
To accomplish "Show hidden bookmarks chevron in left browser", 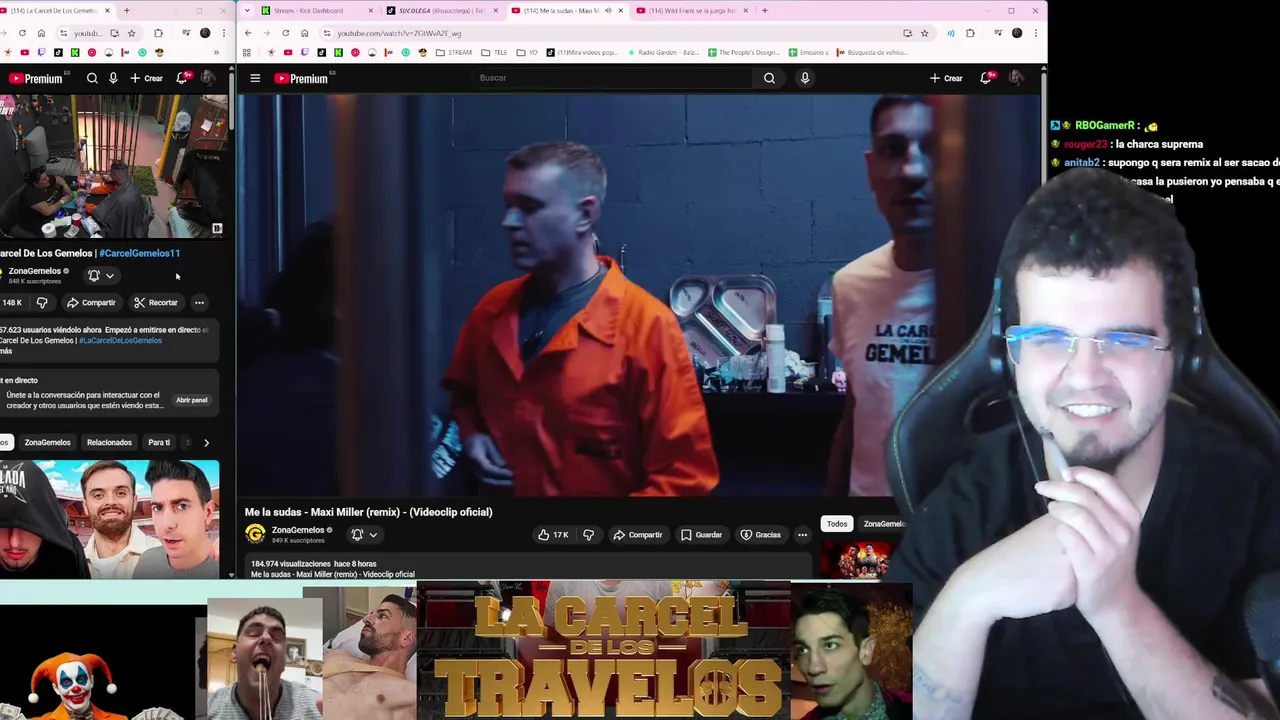I will point(216,52).
